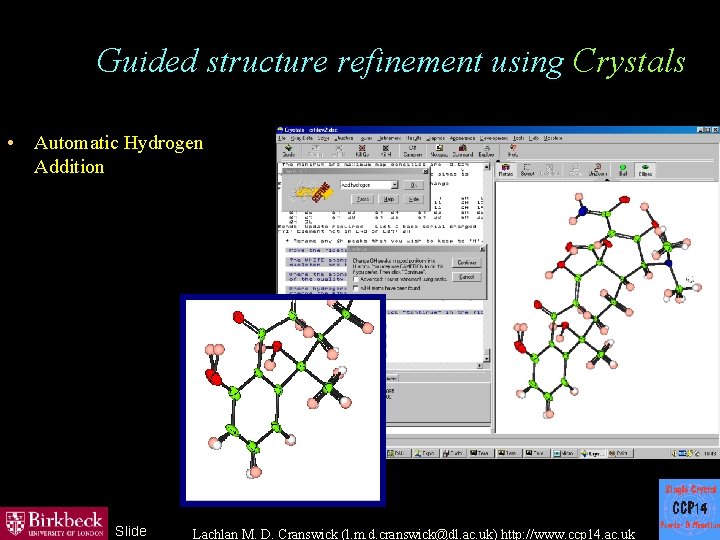Image resolution: width=720 pixels, height=540 pixels.
Task: Click the Command toolbar icon
Action: coord(462,150)
